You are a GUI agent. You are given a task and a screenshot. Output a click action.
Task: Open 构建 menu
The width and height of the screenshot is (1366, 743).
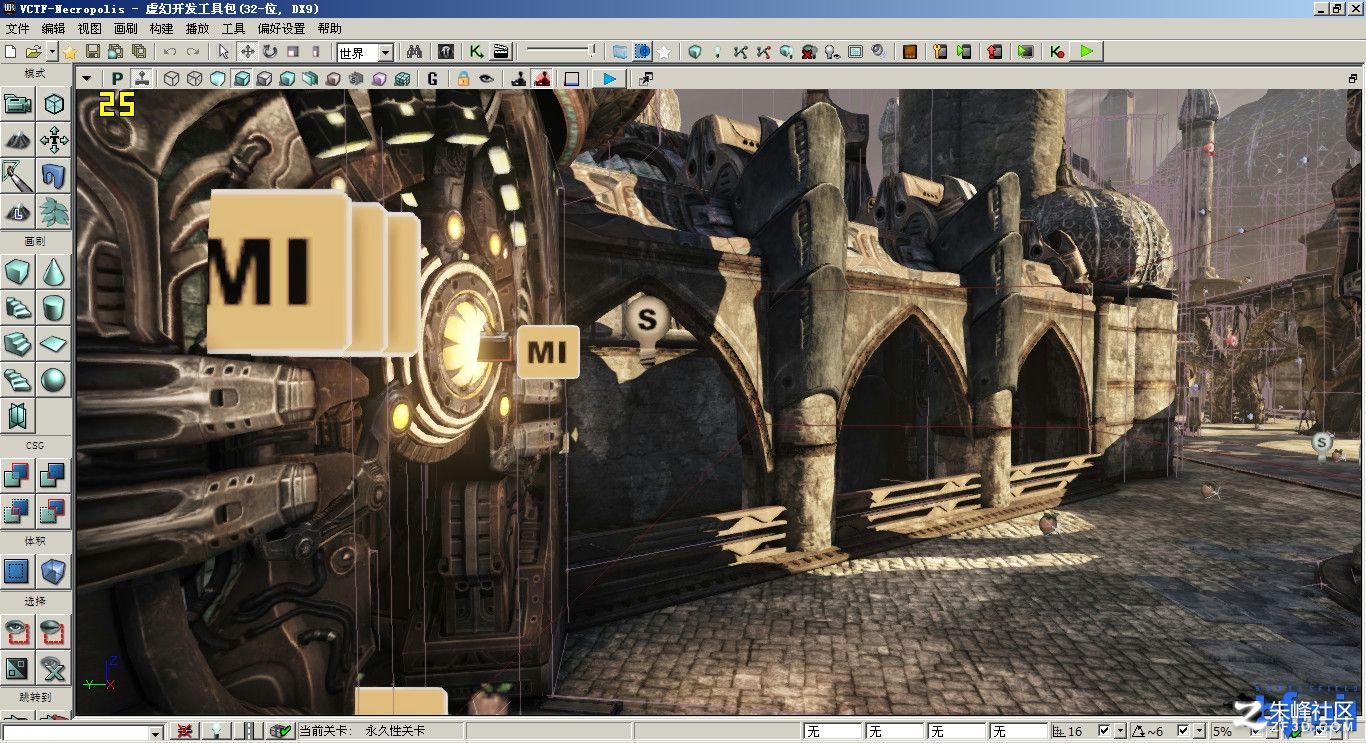[161, 29]
